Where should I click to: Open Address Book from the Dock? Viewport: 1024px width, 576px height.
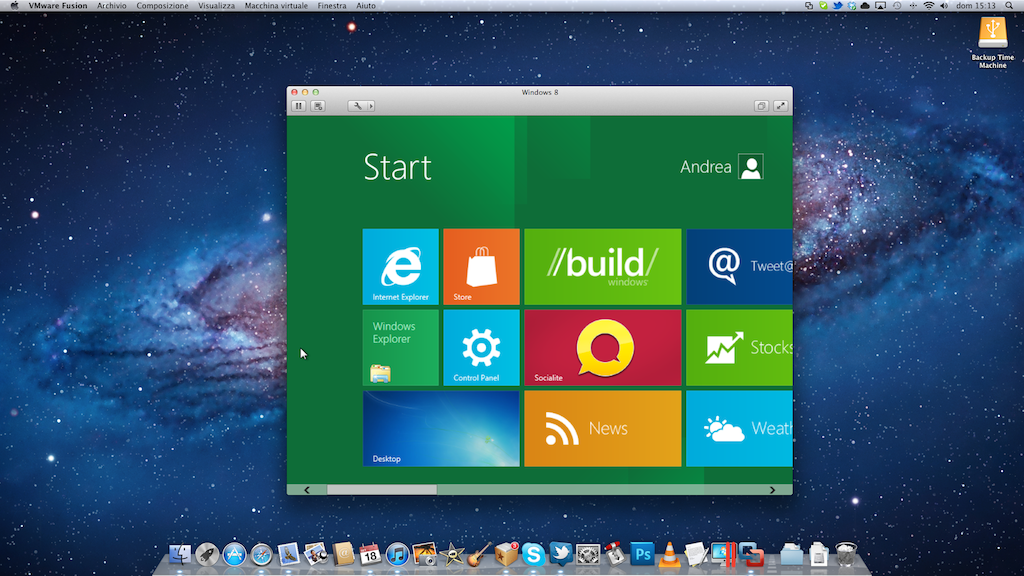coord(344,554)
